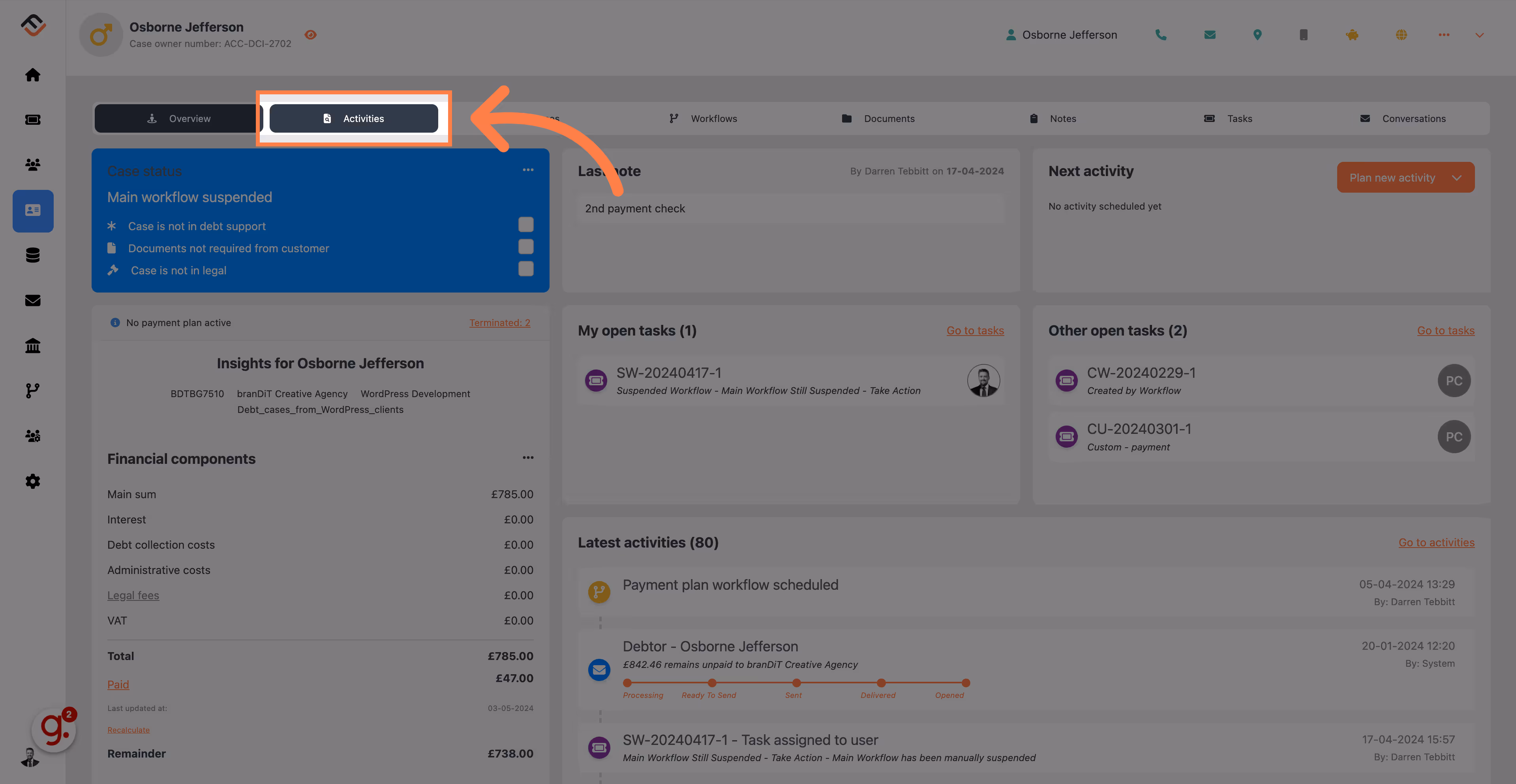Viewport: 1516px width, 784px height.
Task: Expand the header chevron at top right
Action: click(1479, 35)
